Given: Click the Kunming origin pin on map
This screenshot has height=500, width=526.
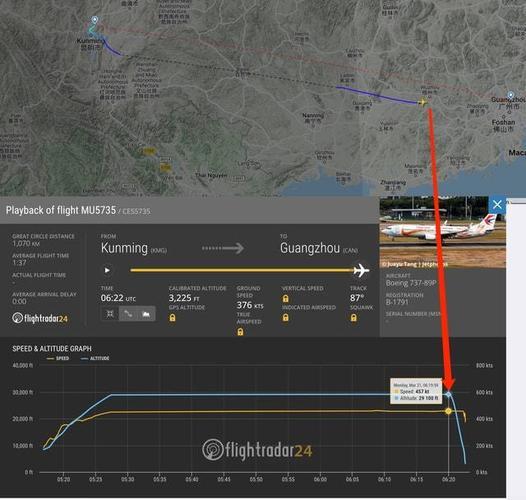Looking at the screenshot, I should pos(95,20).
